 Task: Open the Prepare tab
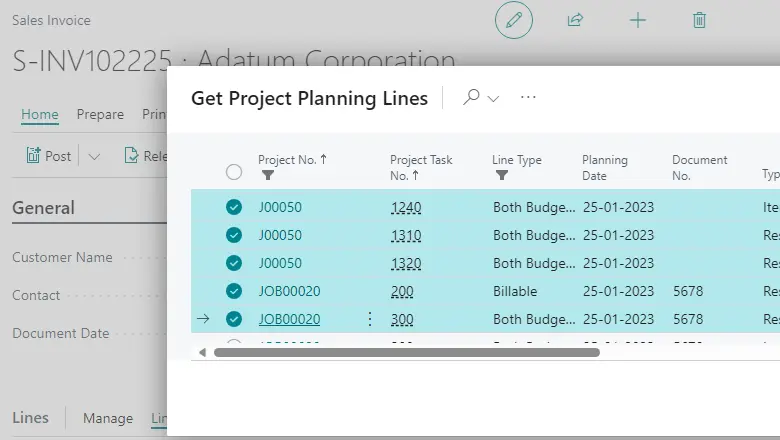pos(100,115)
